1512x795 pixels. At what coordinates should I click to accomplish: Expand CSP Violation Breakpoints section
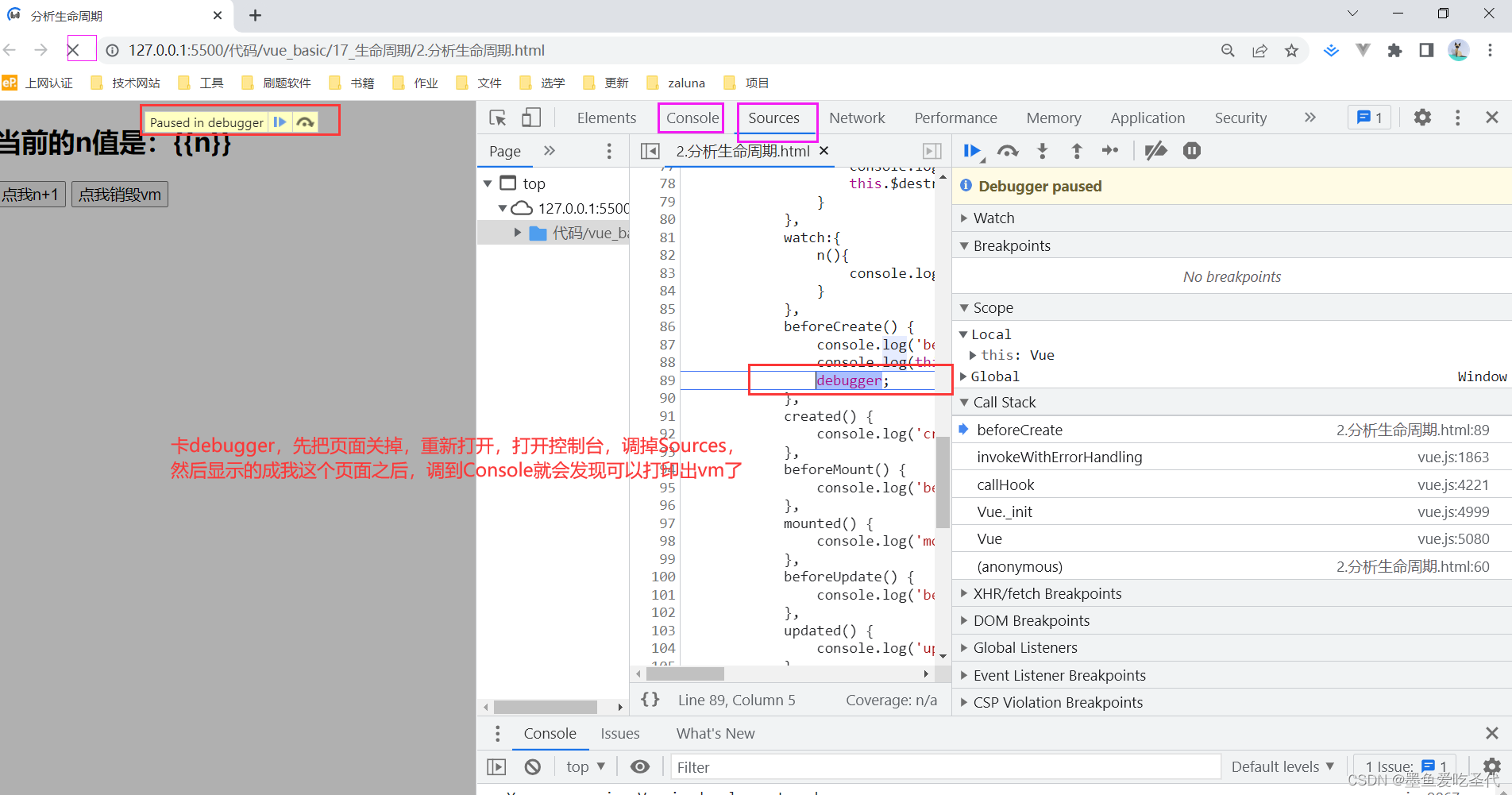point(1232,702)
